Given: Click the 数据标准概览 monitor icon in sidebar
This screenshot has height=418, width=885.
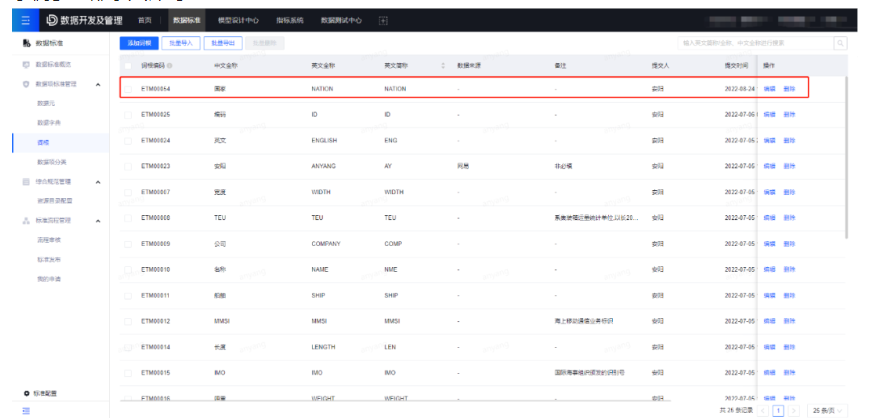Looking at the screenshot, I should click(x=26, y=64).
